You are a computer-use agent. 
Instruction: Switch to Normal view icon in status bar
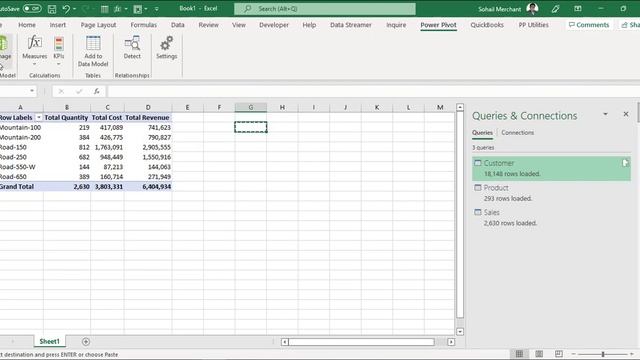point(519,354)
